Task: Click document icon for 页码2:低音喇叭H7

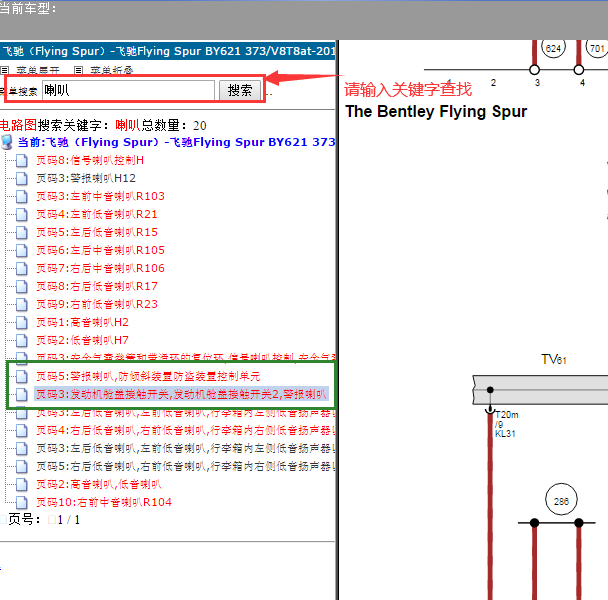Action: pos(22,341)
